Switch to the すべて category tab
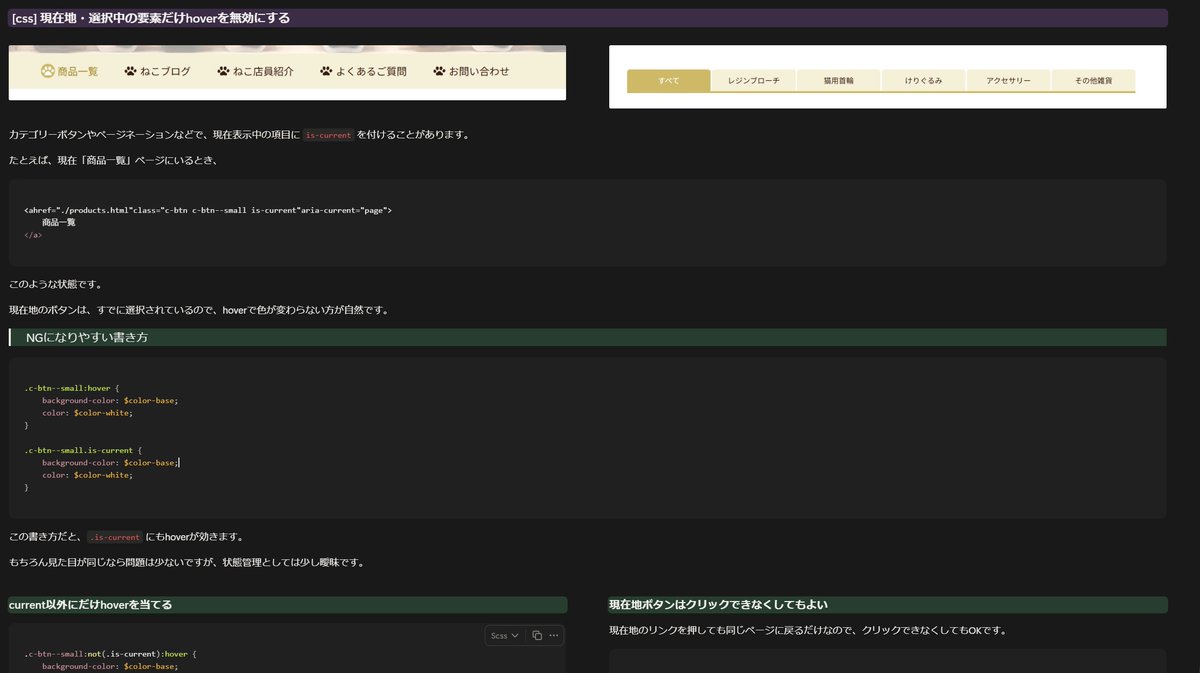The width and height of the screenshot is (1200, 673). (x=668, y=80)
